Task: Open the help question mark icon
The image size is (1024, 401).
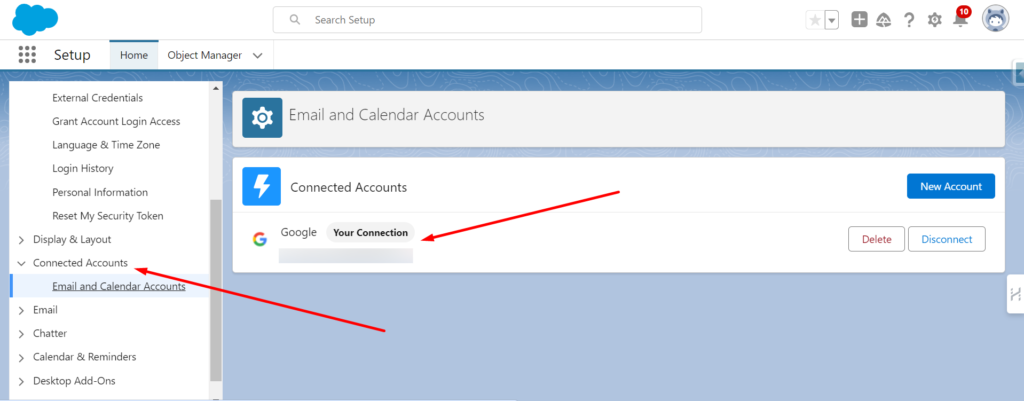Action: click(909, 20)
